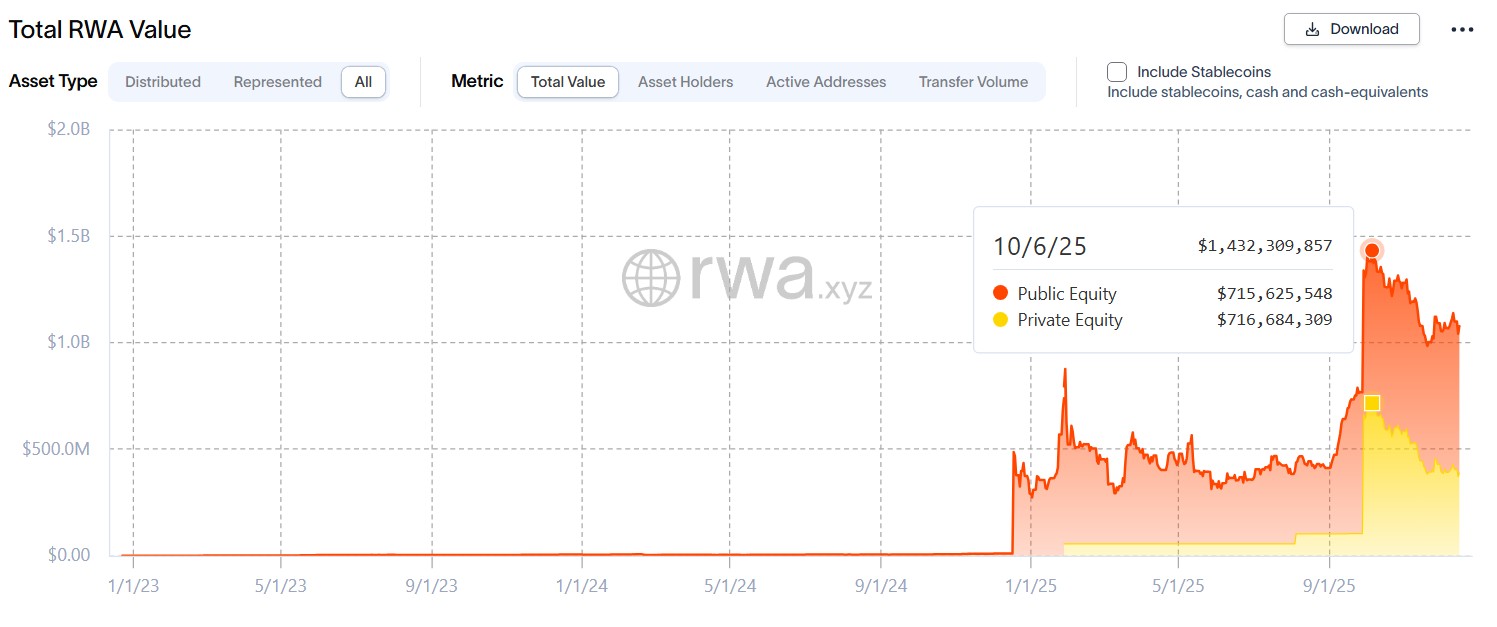Click the orange Public Equity legend dot
Screen dimensions: 1497x627
[x=1000, y=293]
